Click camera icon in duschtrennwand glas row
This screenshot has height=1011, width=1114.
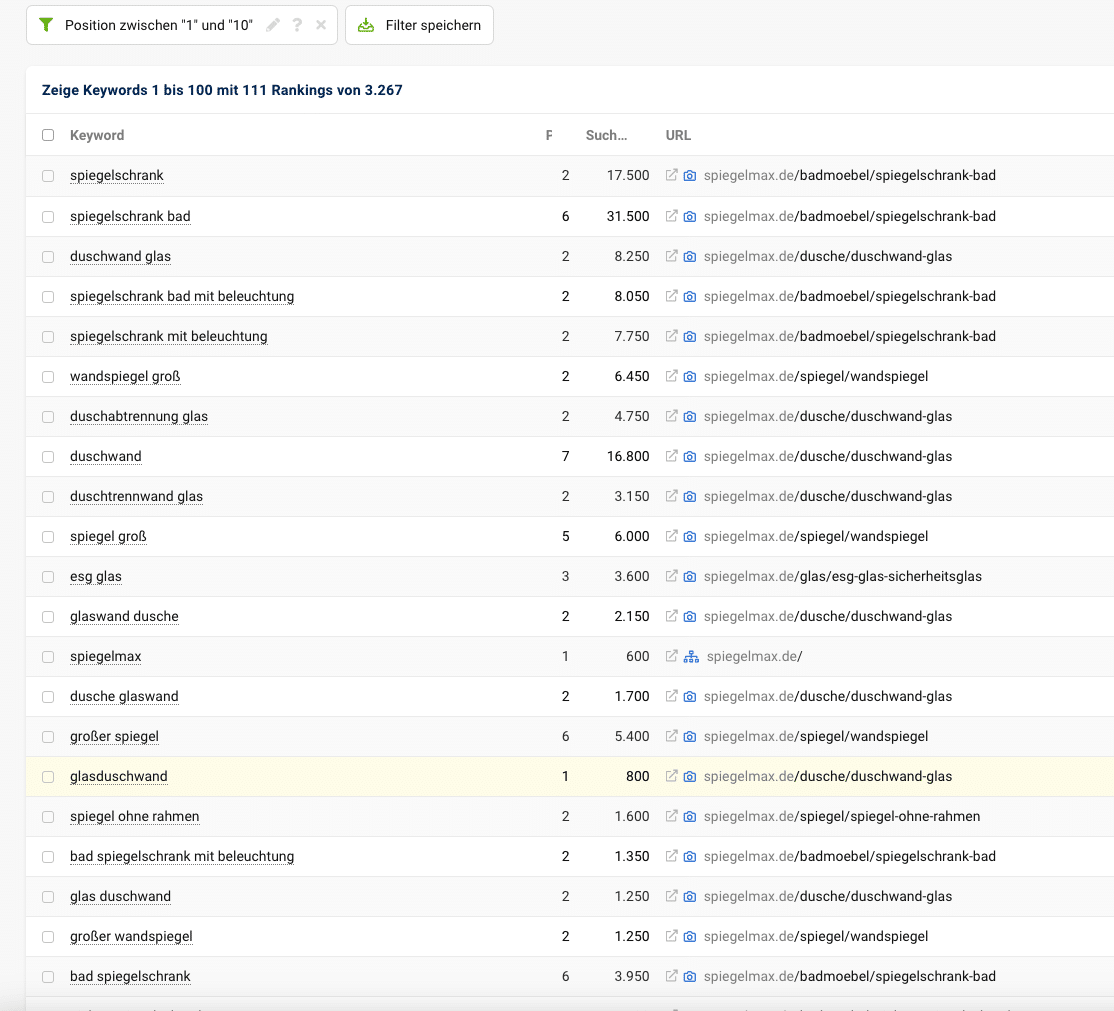(x=690, y=497)
